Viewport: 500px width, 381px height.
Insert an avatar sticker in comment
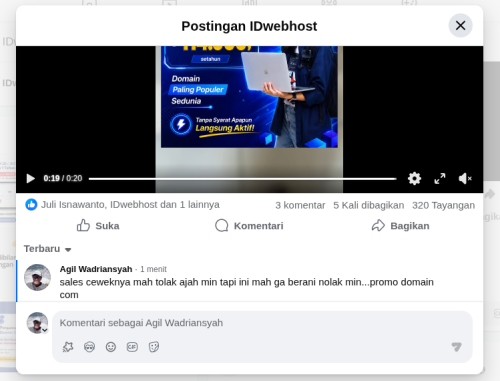[x=68, y=347]
